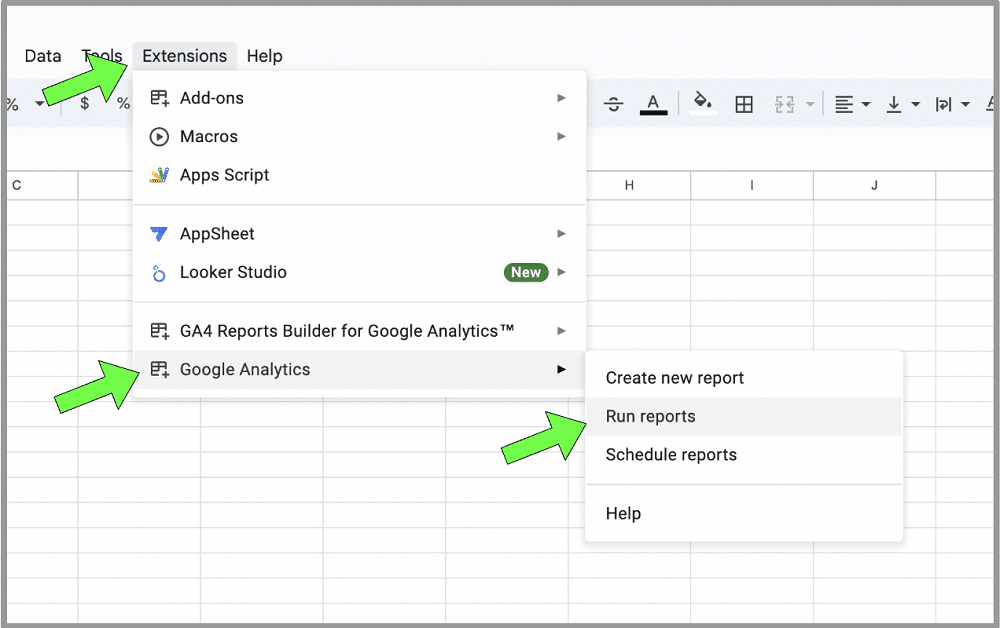
Task: Open the text color picker
Action: click(x=653, y=103)
